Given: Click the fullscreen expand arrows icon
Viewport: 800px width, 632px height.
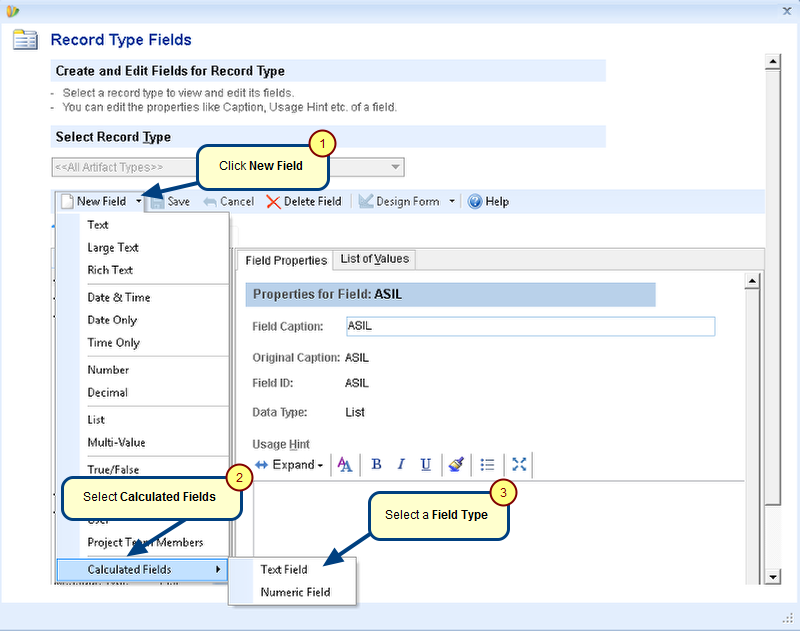Looking at the screenshot, I should pos(519,465).
